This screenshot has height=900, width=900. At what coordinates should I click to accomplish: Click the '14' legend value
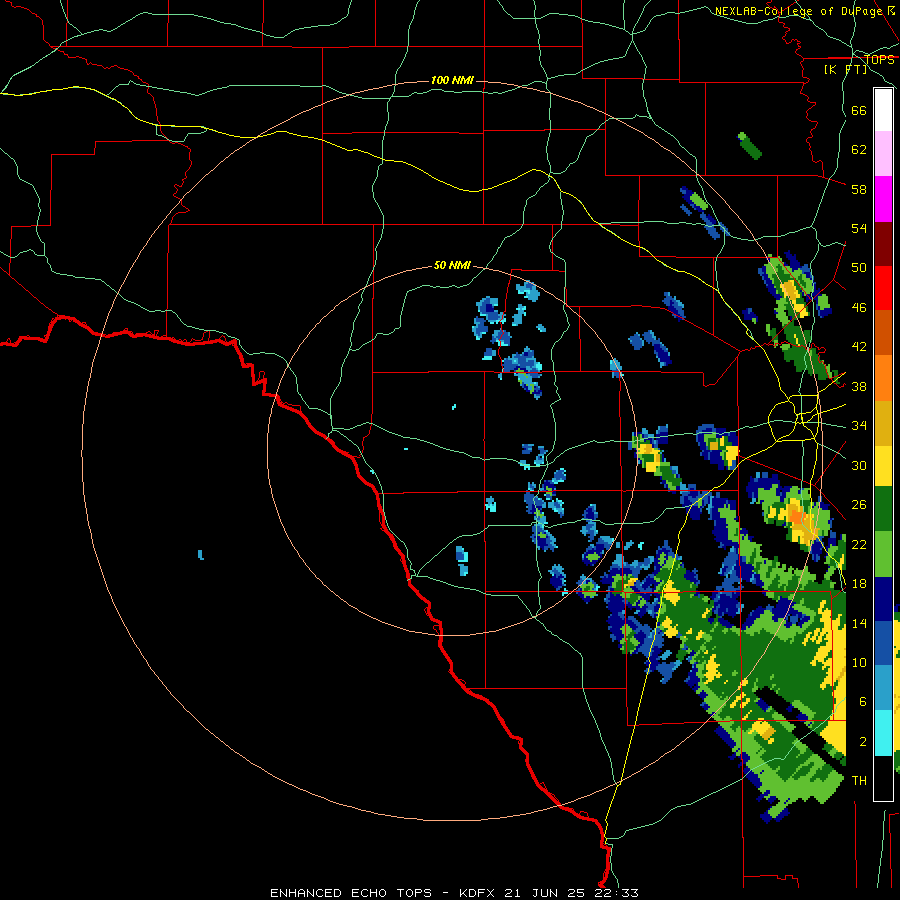click(859, 623)
